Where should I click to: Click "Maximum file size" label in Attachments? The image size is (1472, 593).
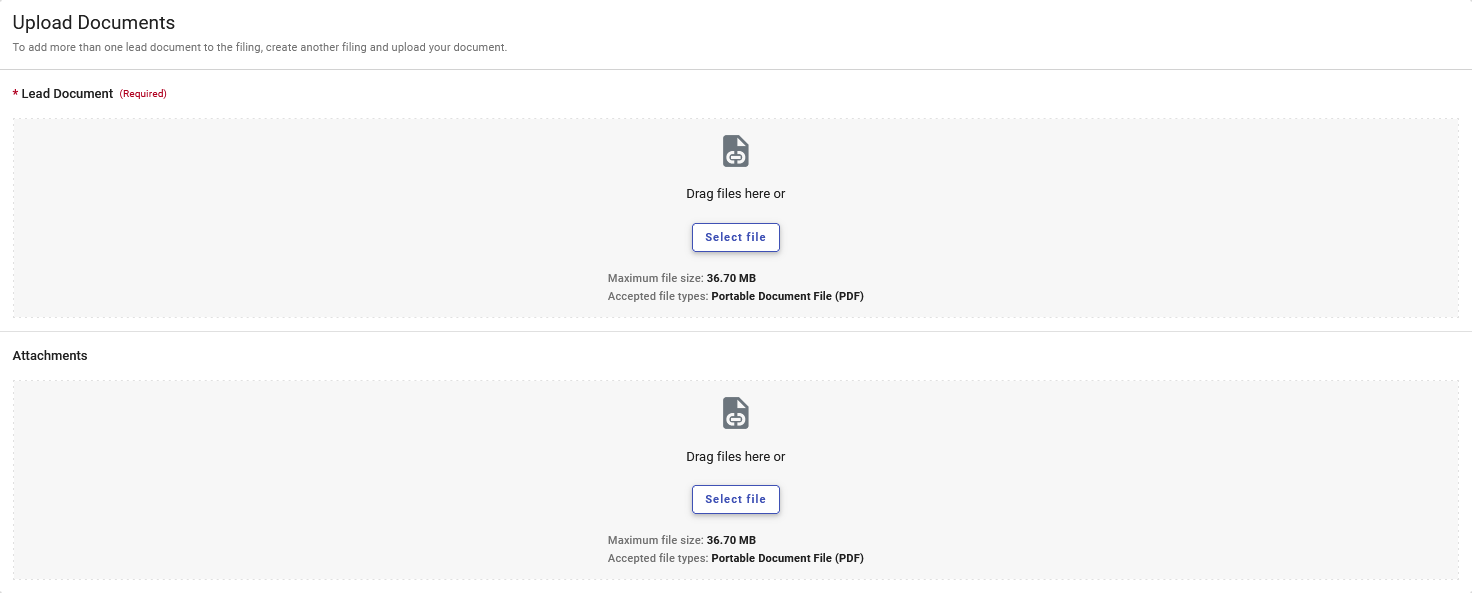655,540
